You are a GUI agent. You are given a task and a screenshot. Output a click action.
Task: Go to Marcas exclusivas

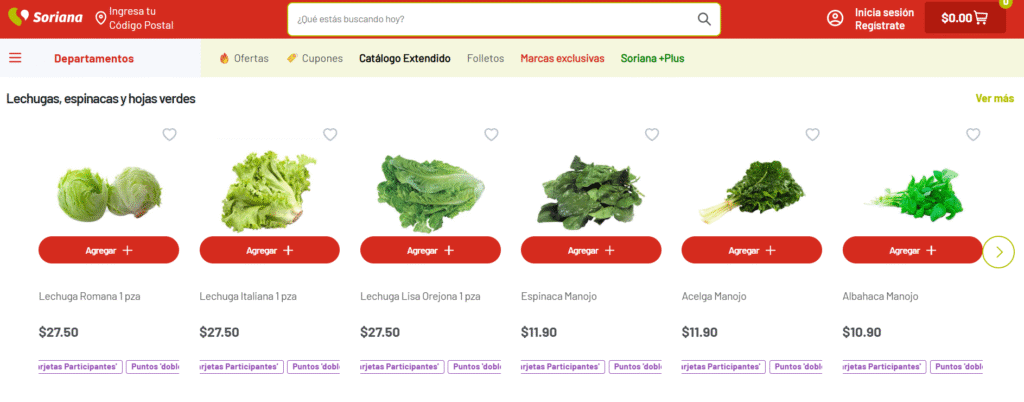point(562,58)
